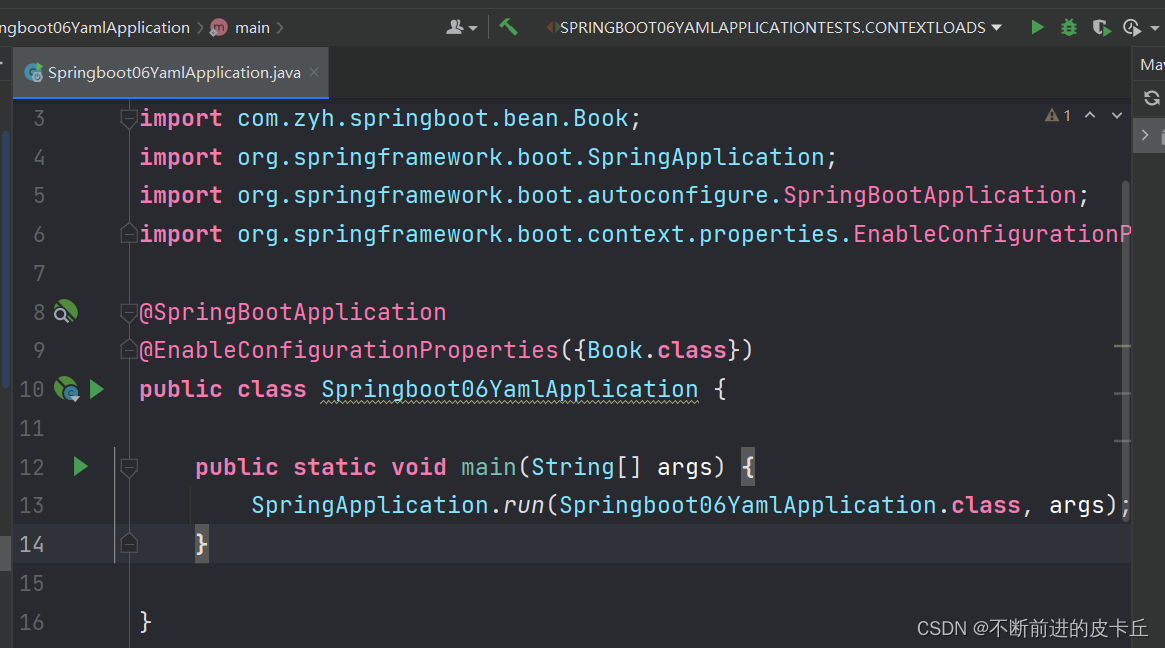Click the Maven reload refresh icon
Viewport: 1165px width, 648px height.
point(1152,98)
